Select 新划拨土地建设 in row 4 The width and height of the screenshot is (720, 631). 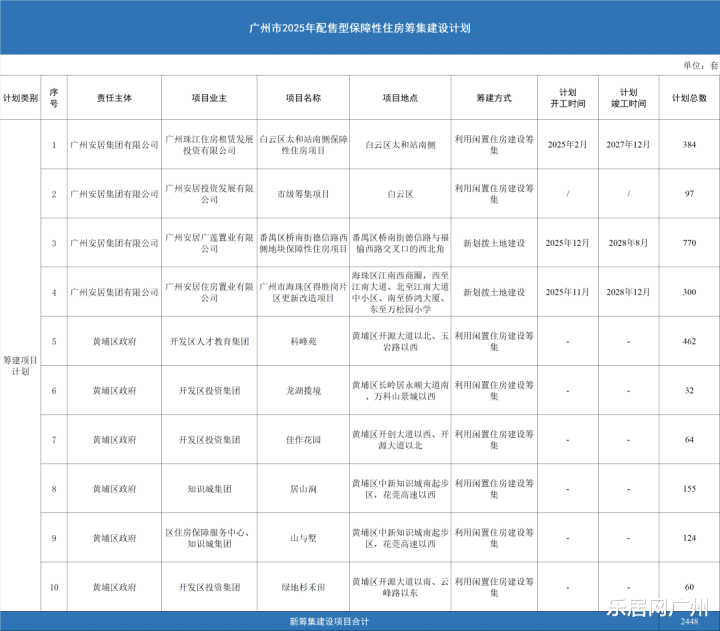(494, 292)
